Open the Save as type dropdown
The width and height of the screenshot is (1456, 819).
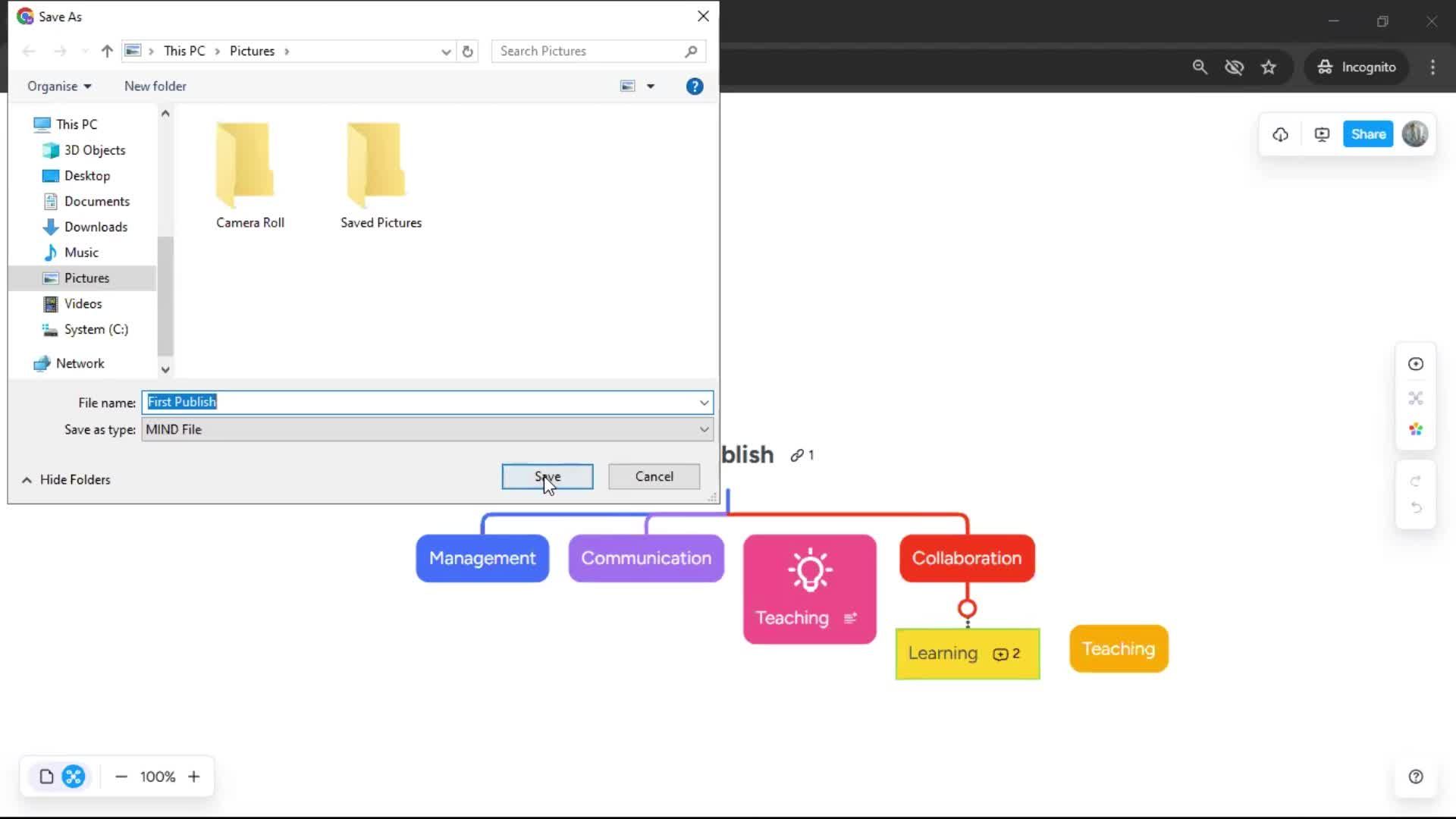pyautogui.click(x=427, y=429)
